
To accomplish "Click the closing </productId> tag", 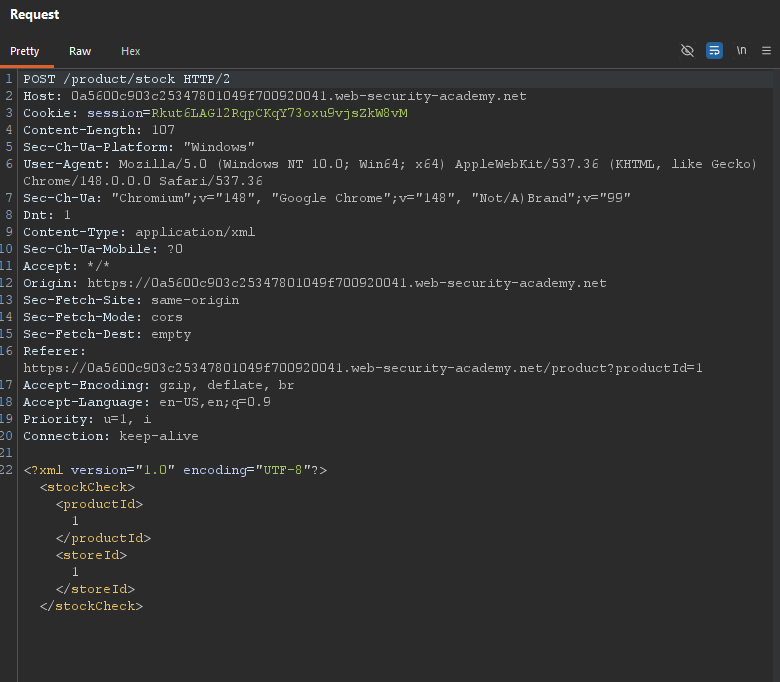I will (x=103, y=538).
